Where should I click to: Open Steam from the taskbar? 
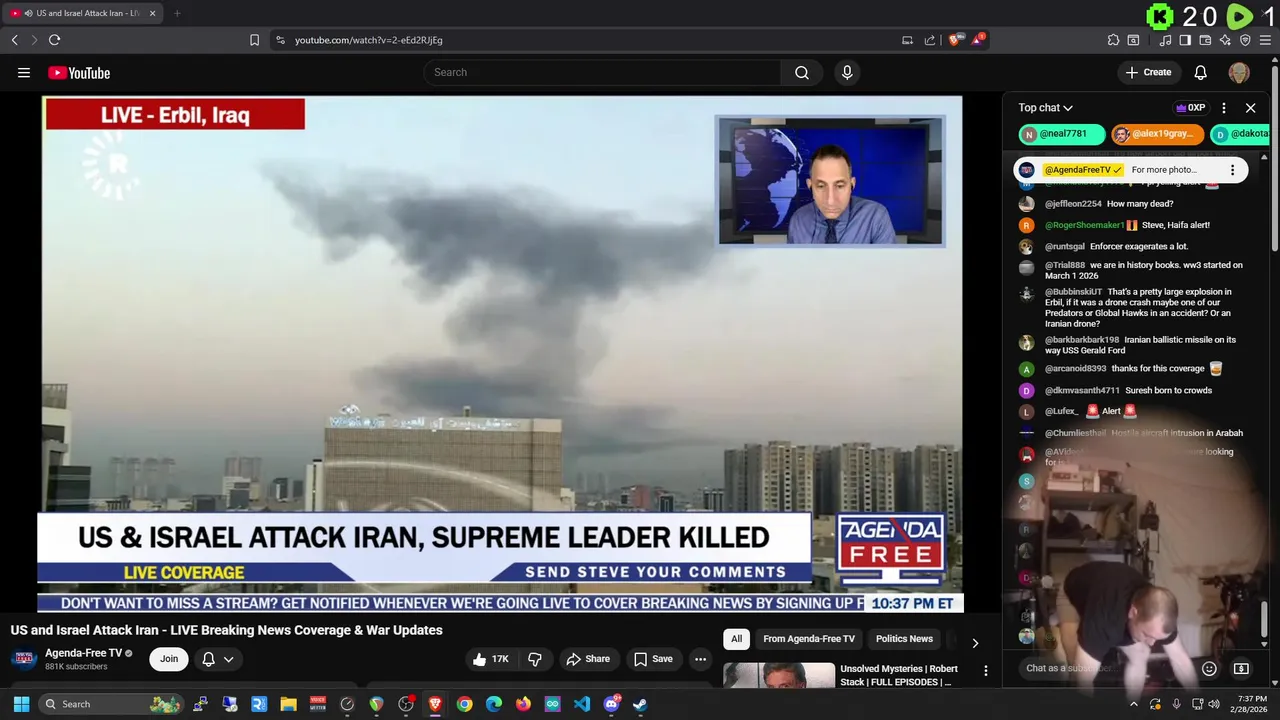640,704
